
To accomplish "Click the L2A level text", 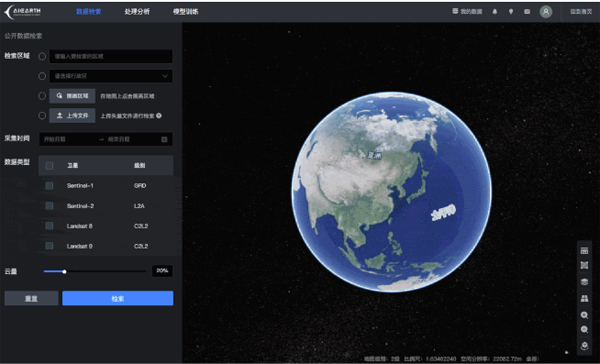I will pos(139,206).
